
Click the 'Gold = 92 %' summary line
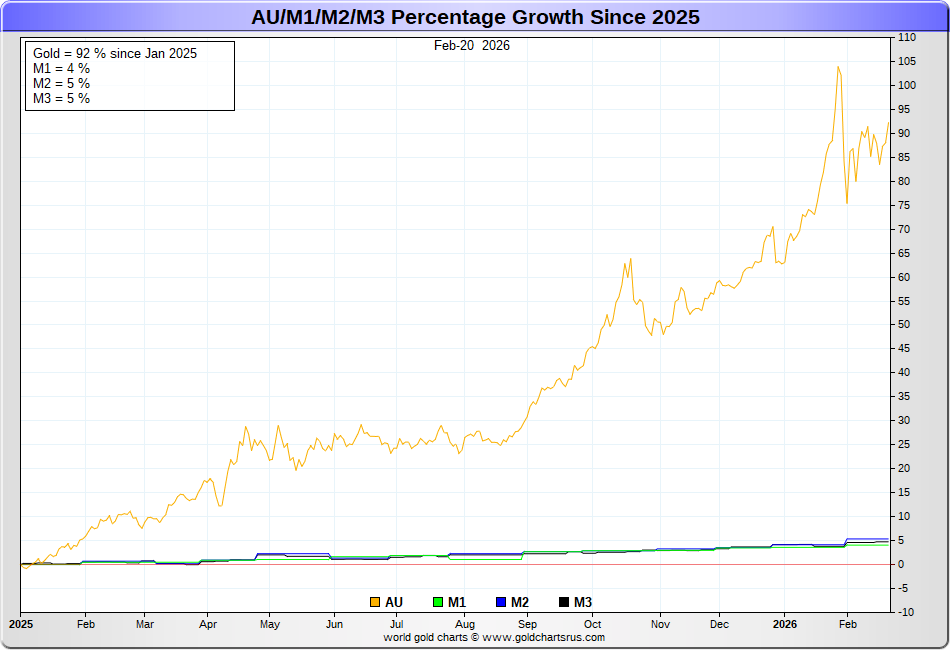tap(115, 53)
